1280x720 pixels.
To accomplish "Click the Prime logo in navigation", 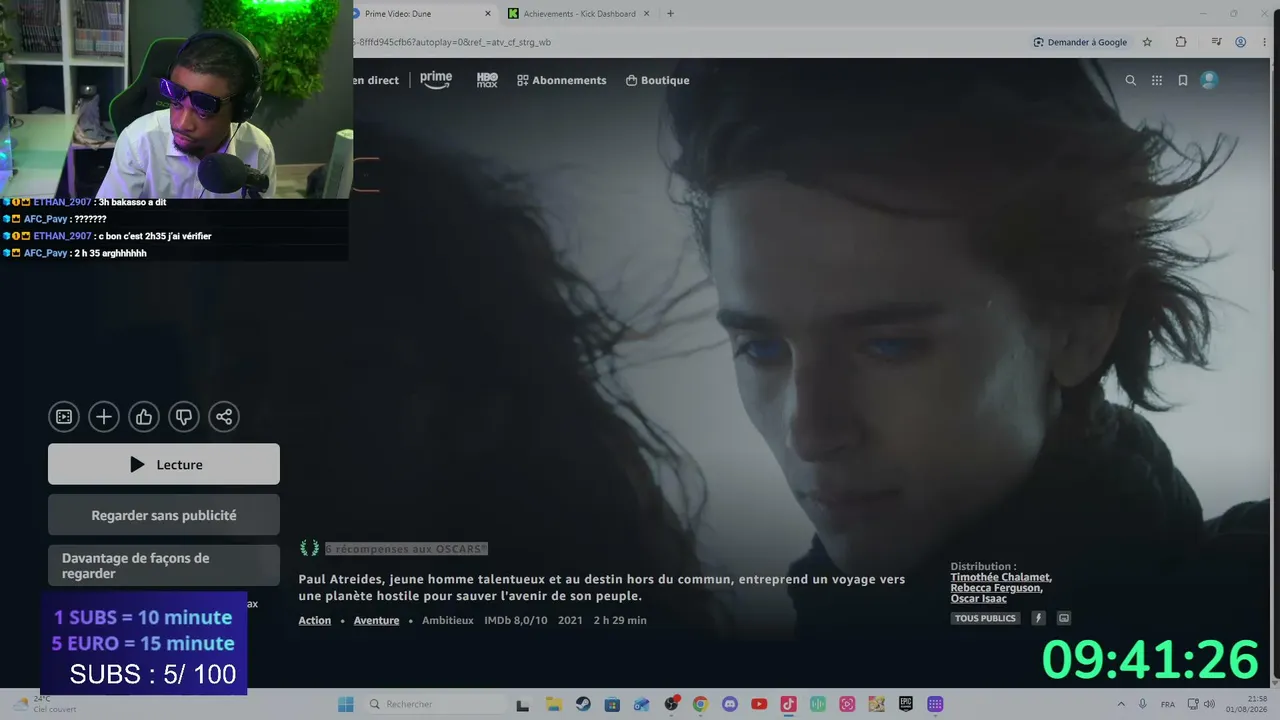I will pyautogui.click(x=436, y=80).
